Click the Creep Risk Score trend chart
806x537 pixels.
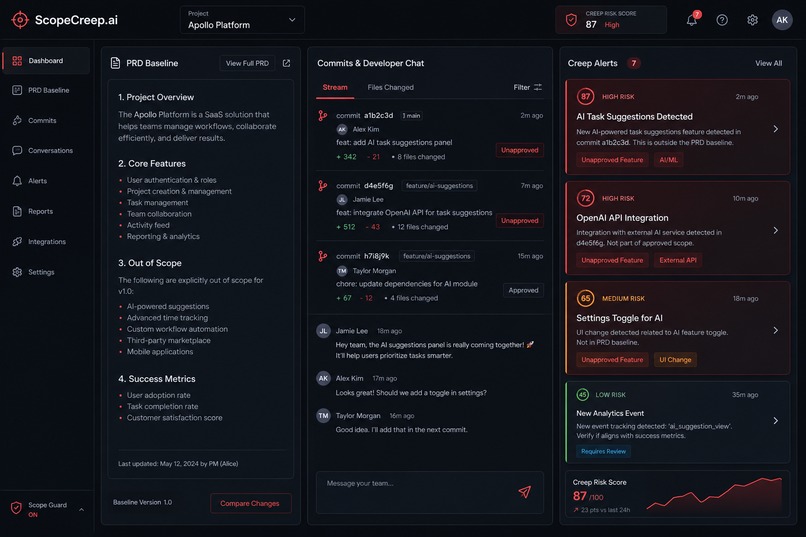pyautogui.click(x=714, y=494)
